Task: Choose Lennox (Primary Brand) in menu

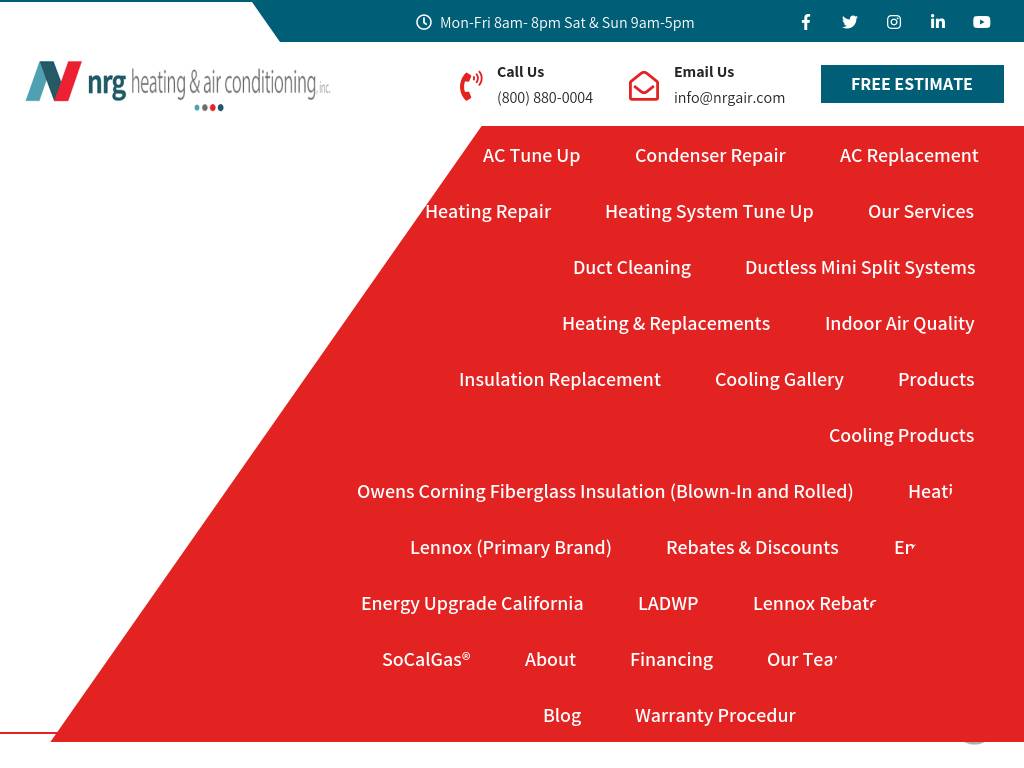Action: (x=510, y=547)
